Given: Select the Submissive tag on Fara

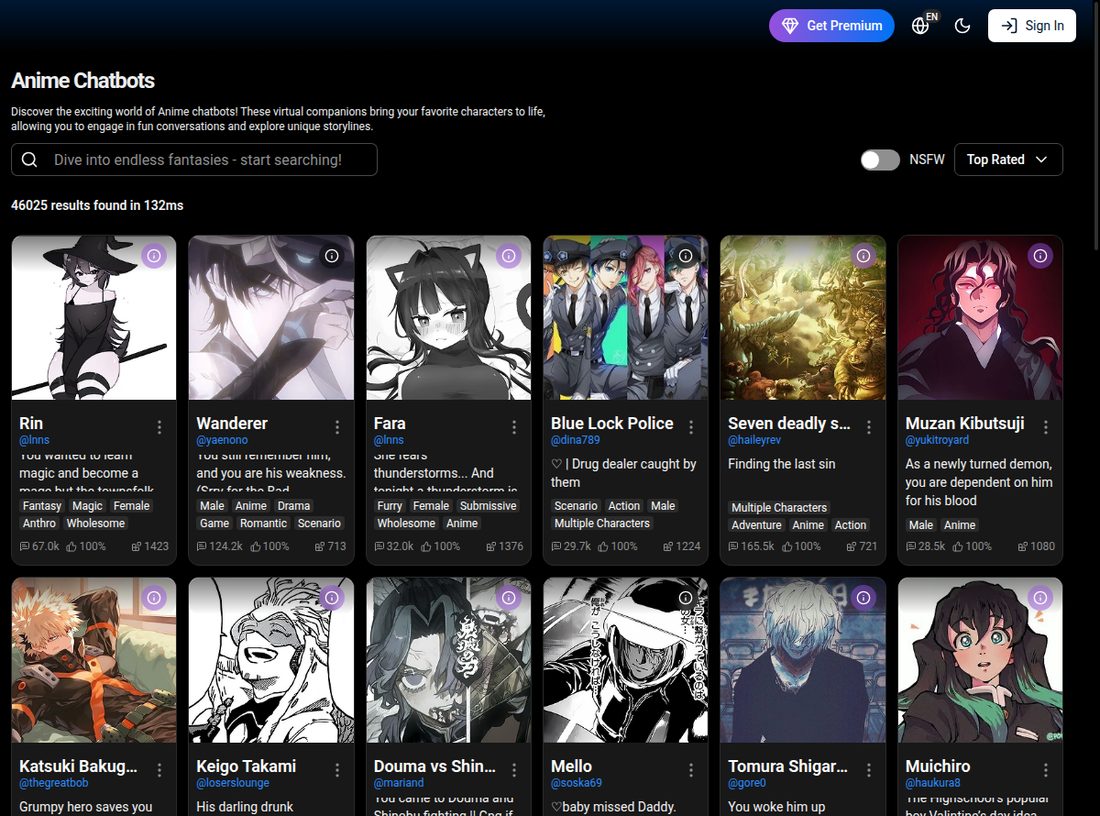Looking at the screenshot, I should (488, 506).
